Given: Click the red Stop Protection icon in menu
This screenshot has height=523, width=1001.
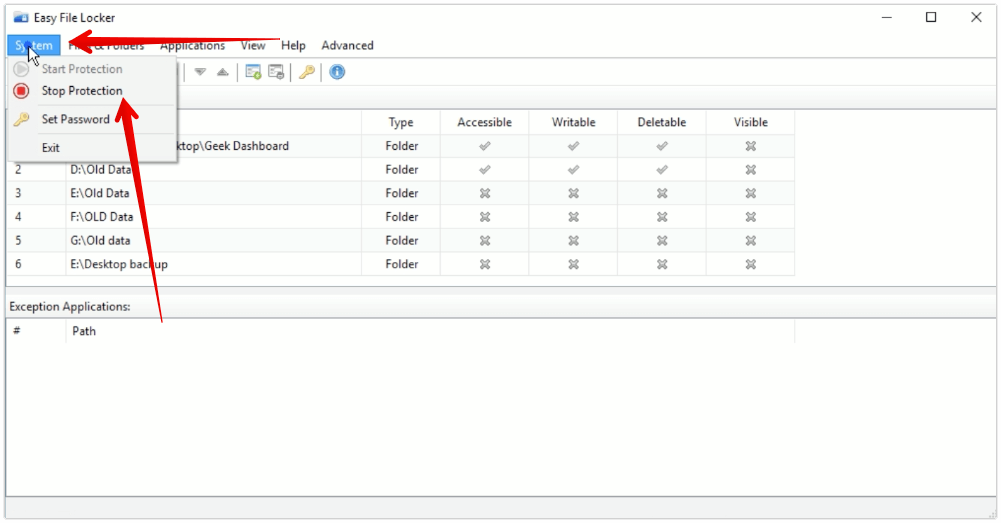Looking at the screenshot, I should 22,91.
